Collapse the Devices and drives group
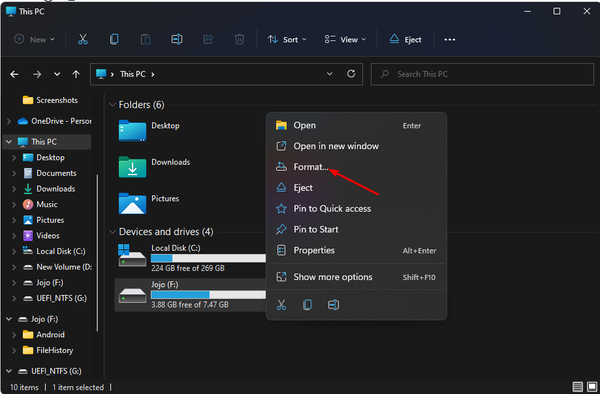 [x=112, y=231]
